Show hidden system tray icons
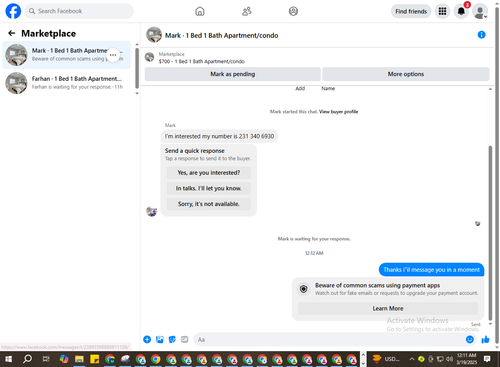Viewport: 500px width, 367px height. click(x=412, y=359)
